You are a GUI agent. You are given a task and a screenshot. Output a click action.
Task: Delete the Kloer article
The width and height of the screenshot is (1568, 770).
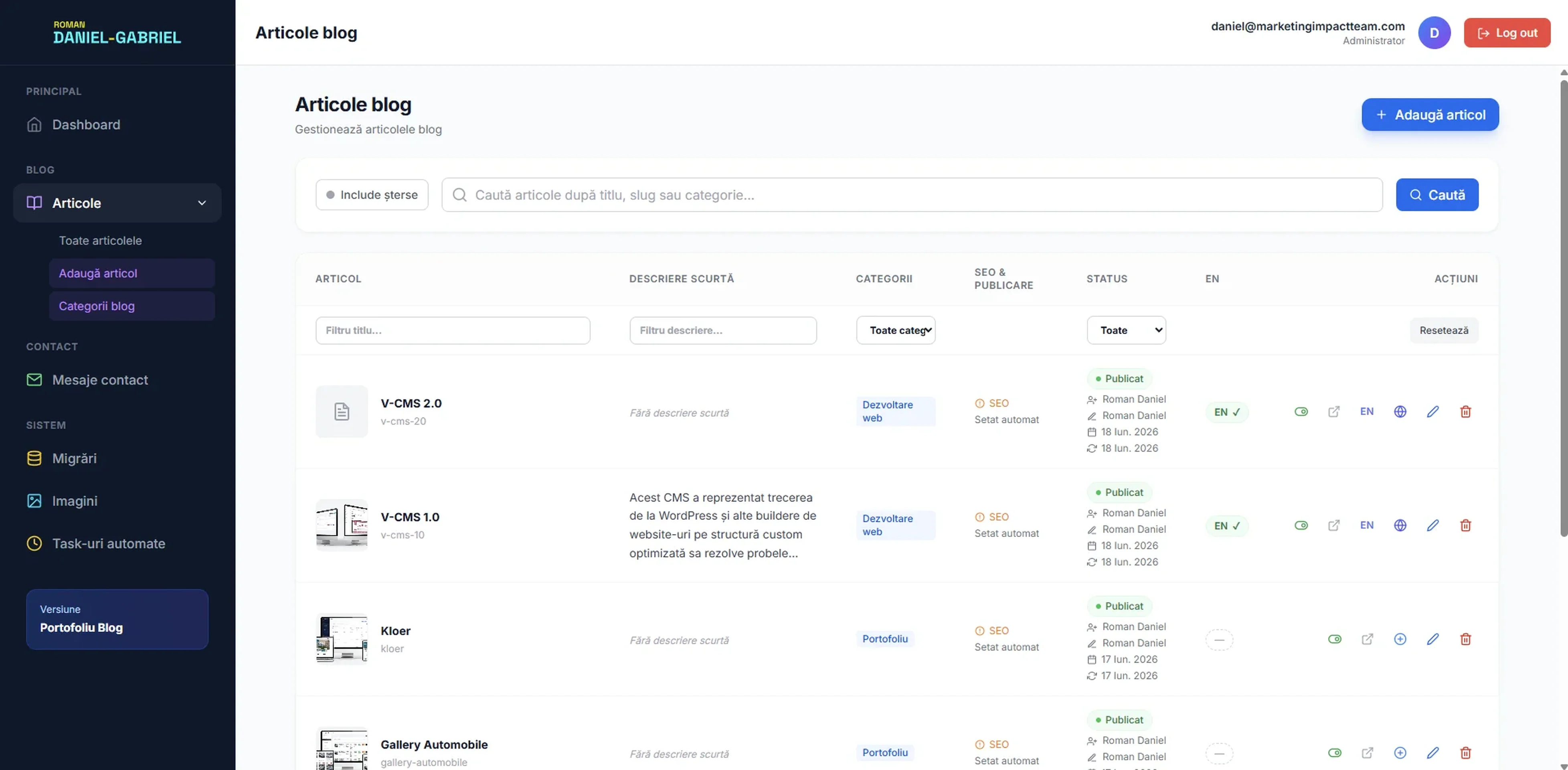tap(1466, 639)
